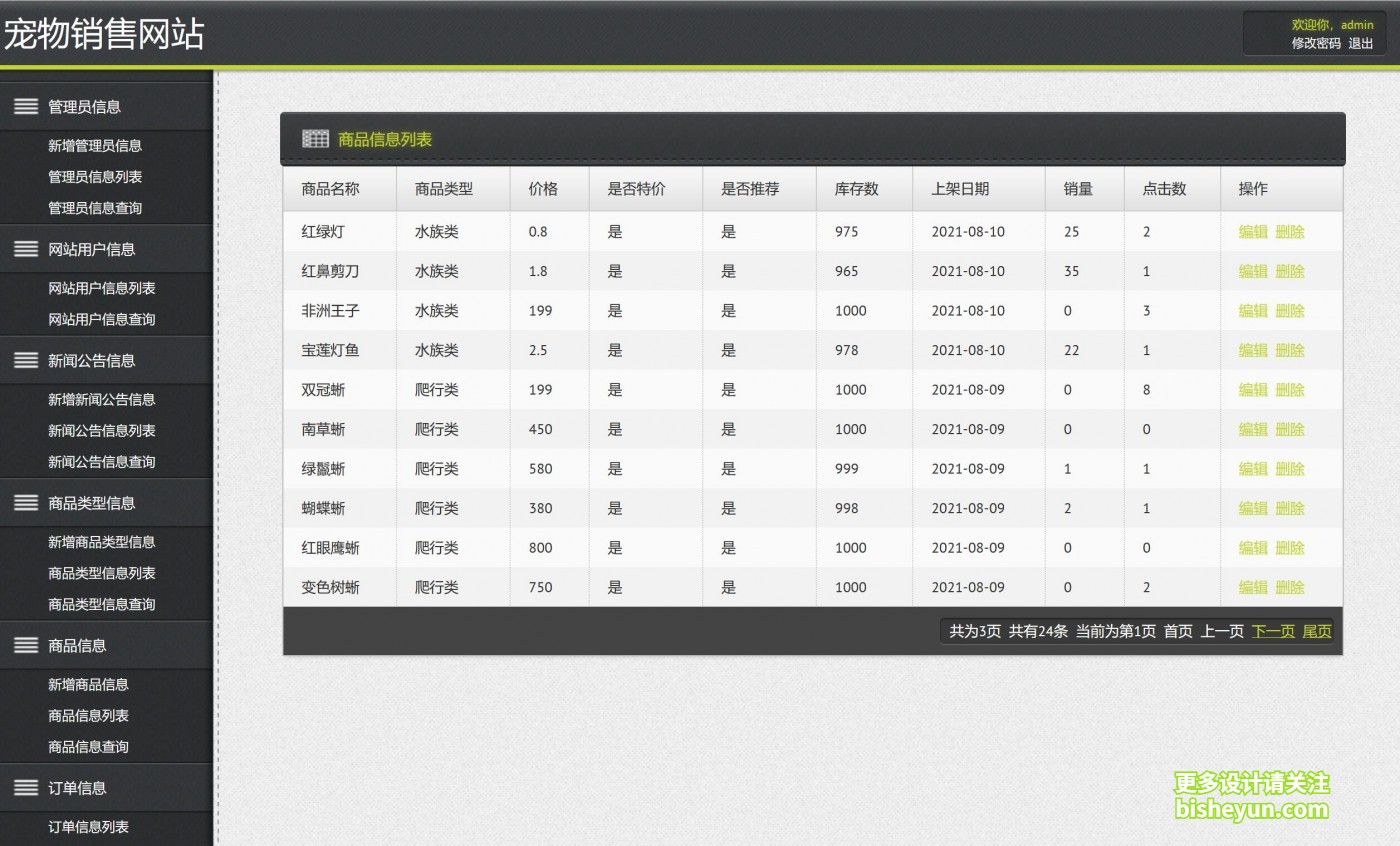Viewport: 1400px width, 846px height.
Task: Edit the 双冠蜥 product row
Action: point(1253,390)
